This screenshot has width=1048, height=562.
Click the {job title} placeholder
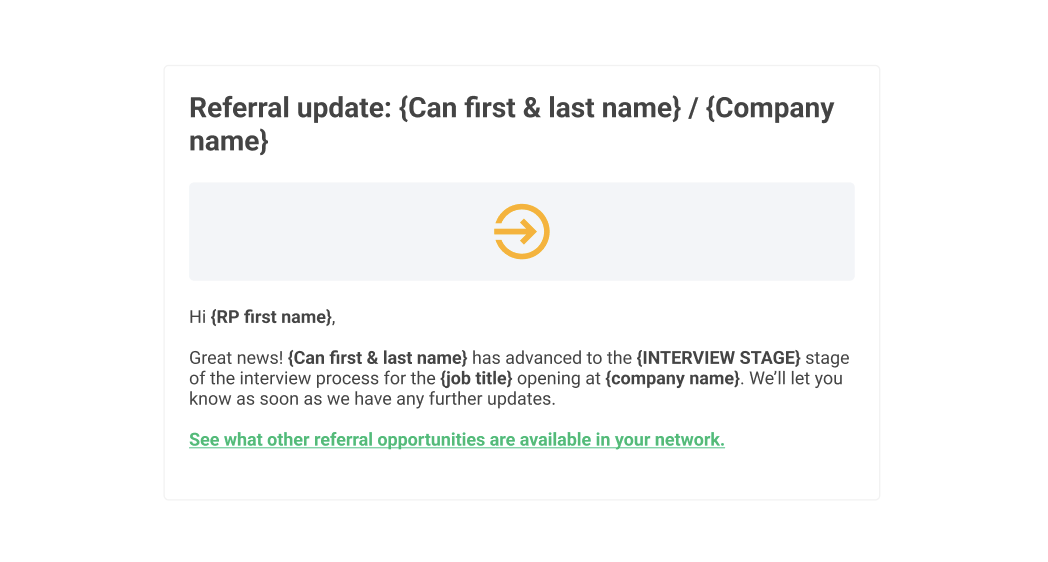477,378
